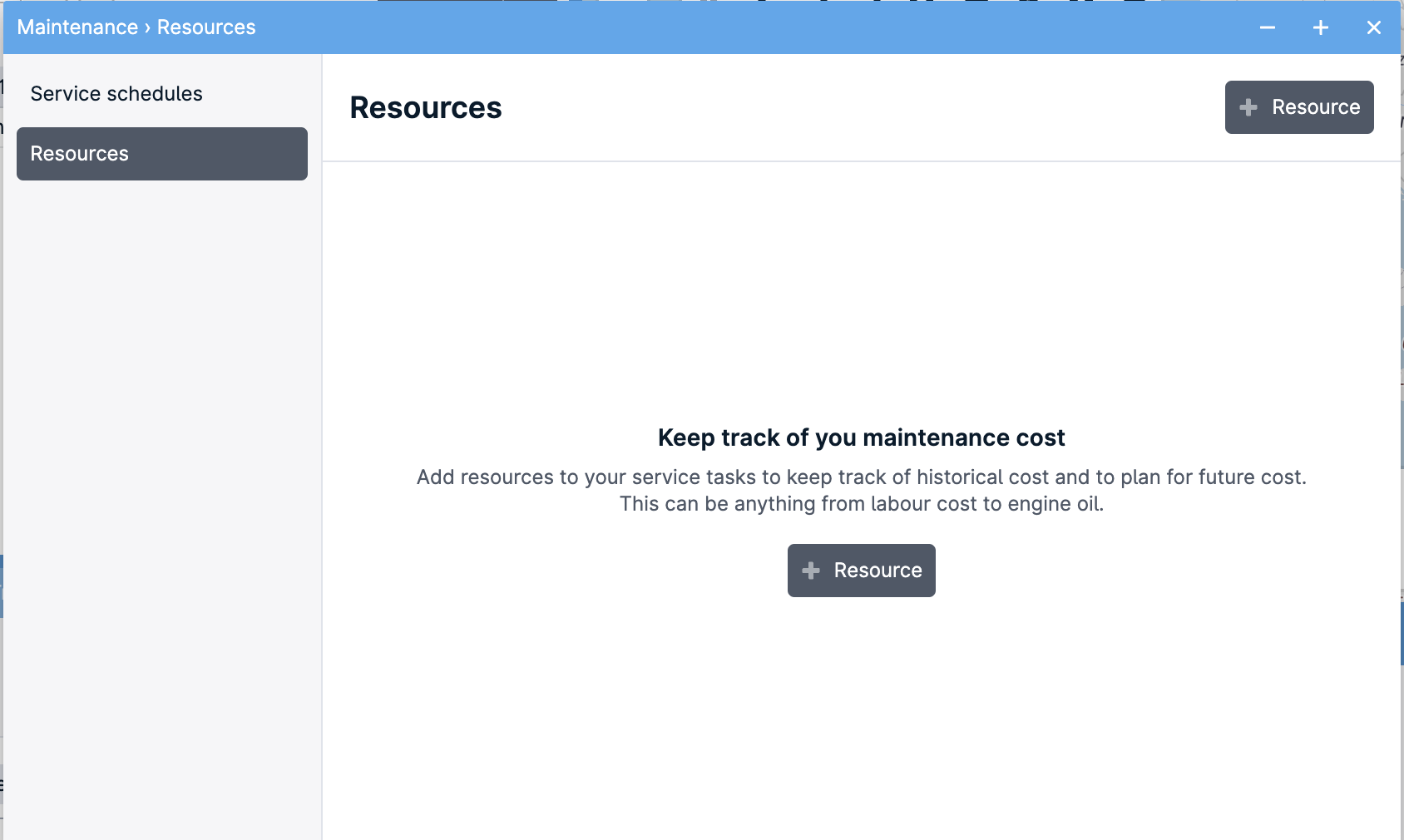Click the 'Keep track of you maintenance cost' heading

(861, 437)
